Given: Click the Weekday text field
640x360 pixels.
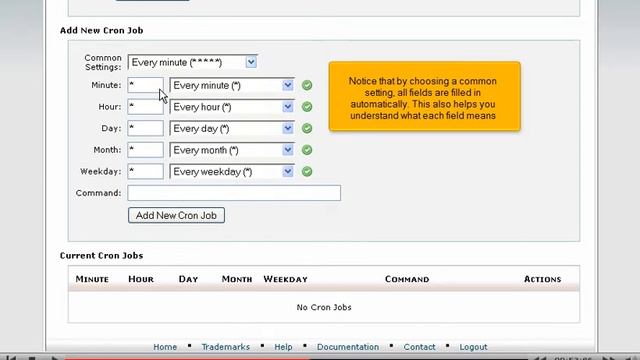Looking at the screenshot, I should click(145, 172).
